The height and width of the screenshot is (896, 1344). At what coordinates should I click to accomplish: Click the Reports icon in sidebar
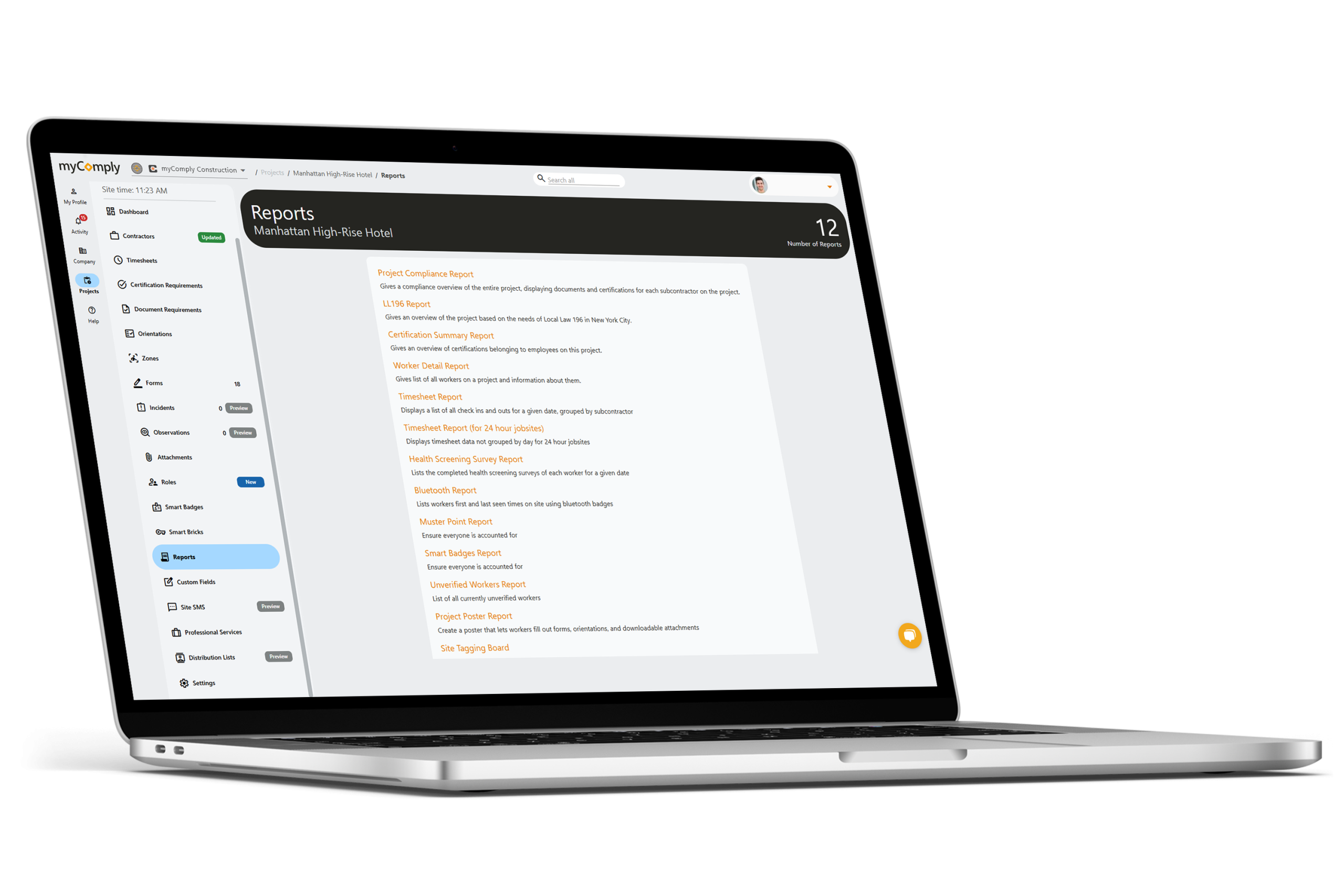coord(163,556)
